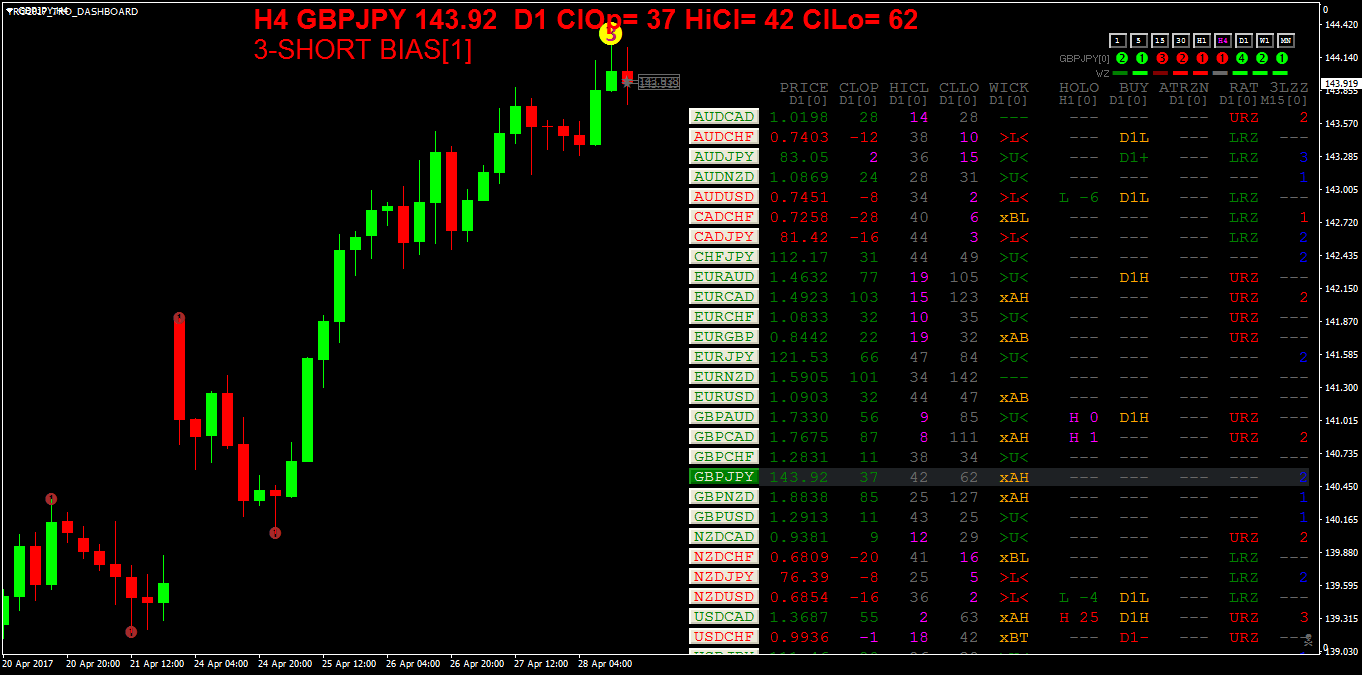
Task: Load the GBPNZD pair button
Action: click(x=724, y=497)
